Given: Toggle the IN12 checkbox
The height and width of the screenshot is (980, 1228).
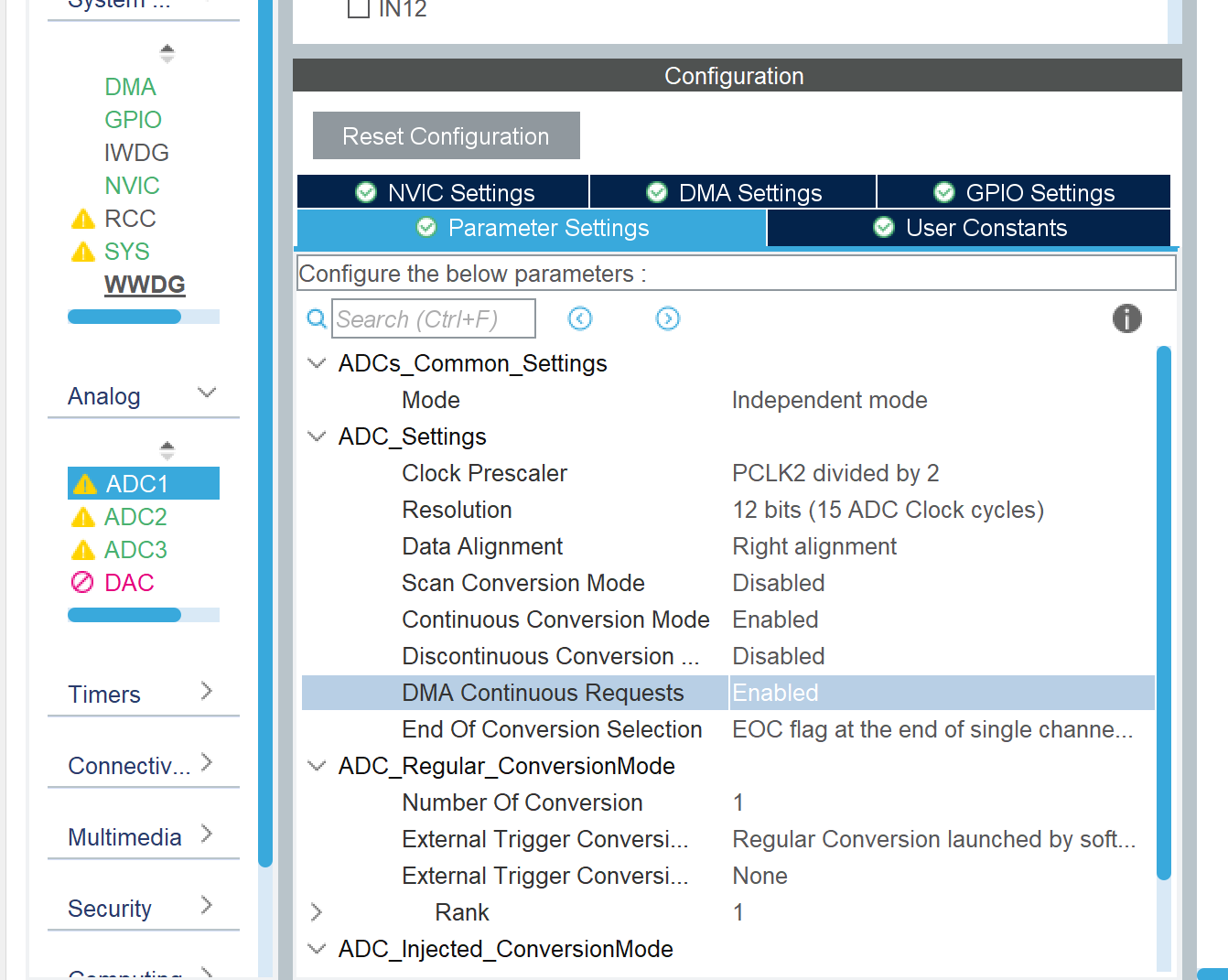Looking at the screenshot, I should click(x=359, y=9).
